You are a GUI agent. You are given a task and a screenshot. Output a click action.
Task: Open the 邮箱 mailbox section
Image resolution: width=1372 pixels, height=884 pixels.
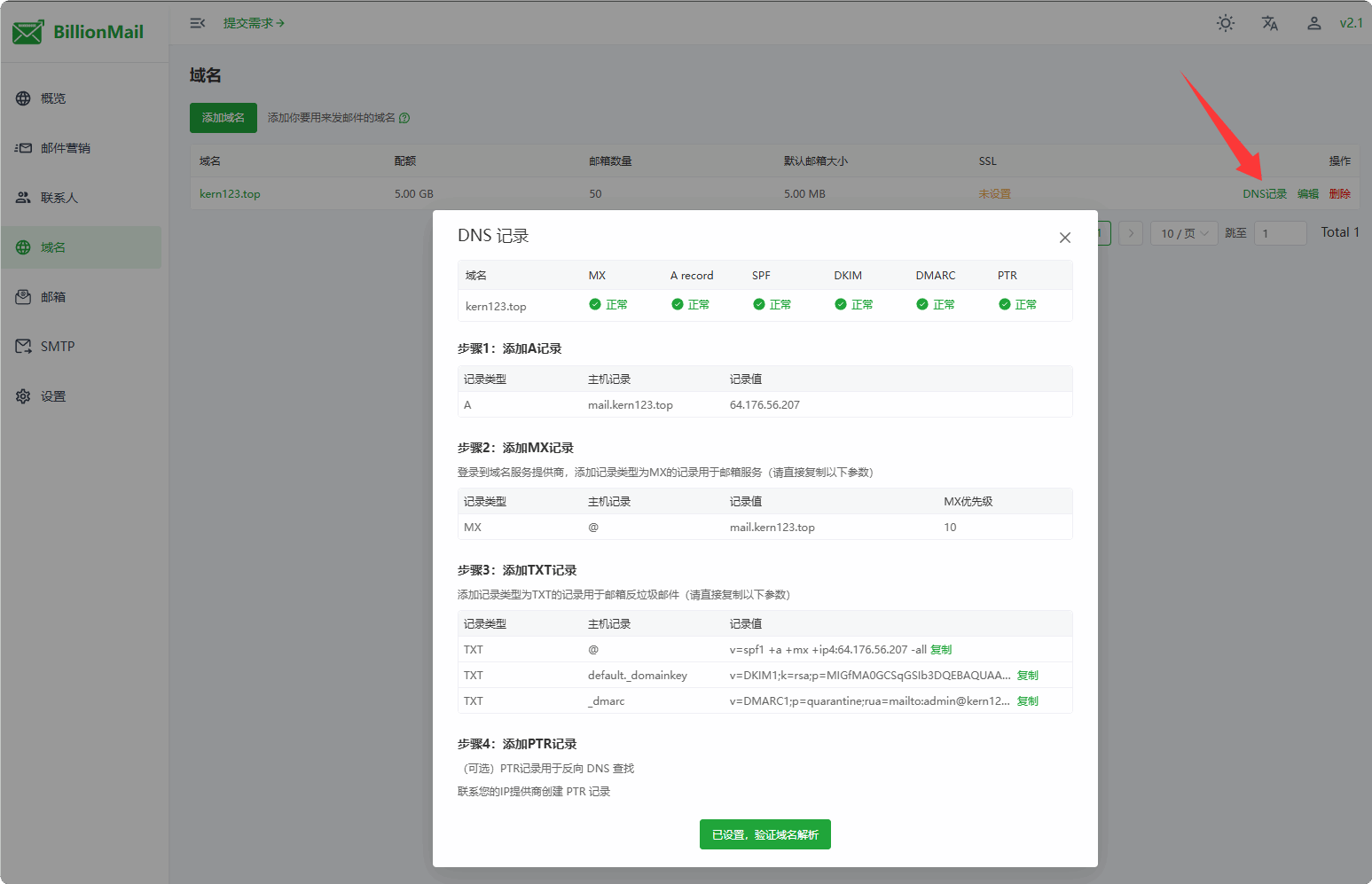tap(51, 296)
